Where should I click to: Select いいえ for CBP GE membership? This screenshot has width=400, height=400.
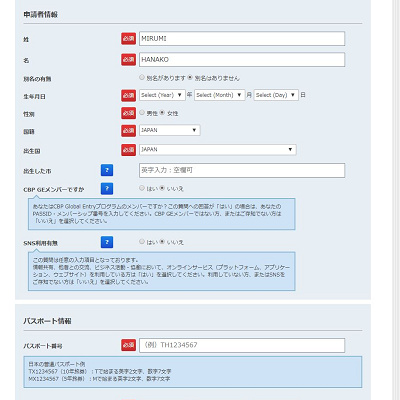(162, 188)
